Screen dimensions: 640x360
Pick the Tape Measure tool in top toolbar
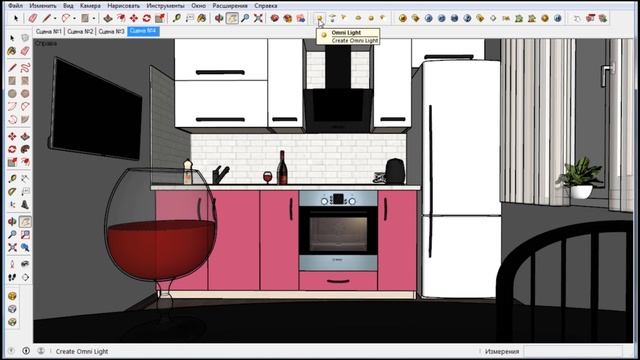176,18
